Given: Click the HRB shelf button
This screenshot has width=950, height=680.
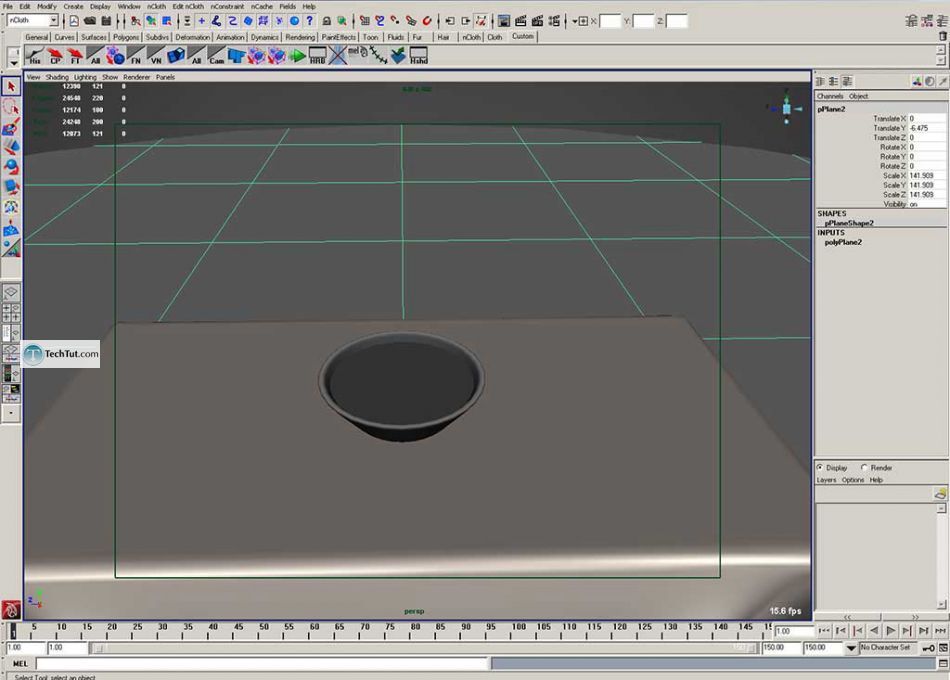Looking at the screenshot, I should [x=317, y=56].
